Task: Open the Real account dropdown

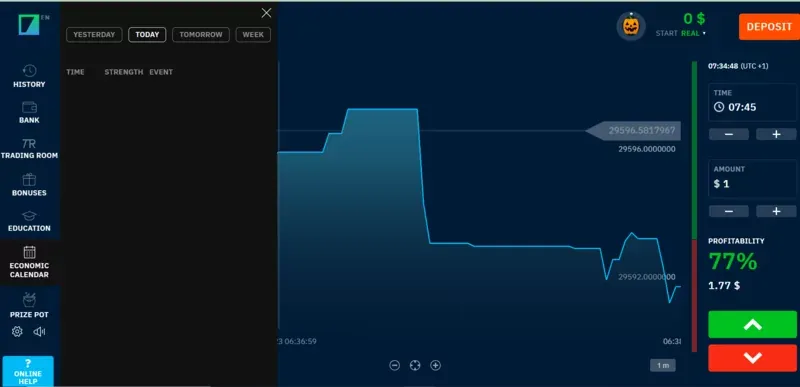Action: tap(693, 33)
